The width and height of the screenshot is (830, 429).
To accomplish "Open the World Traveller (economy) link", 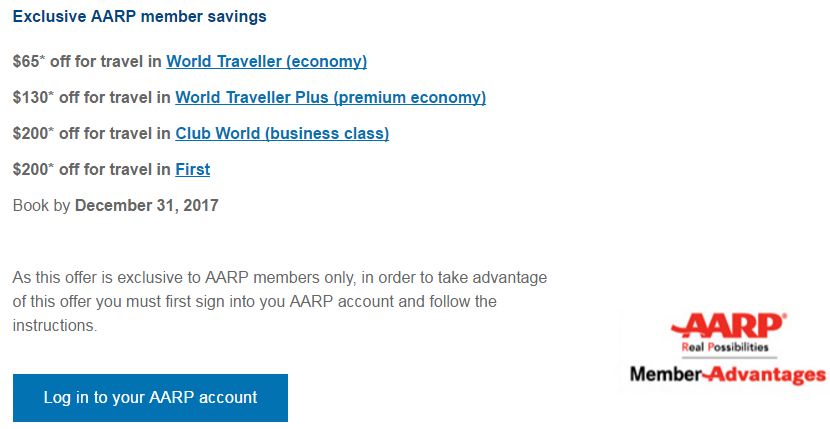I will click(x=266, y=62).
